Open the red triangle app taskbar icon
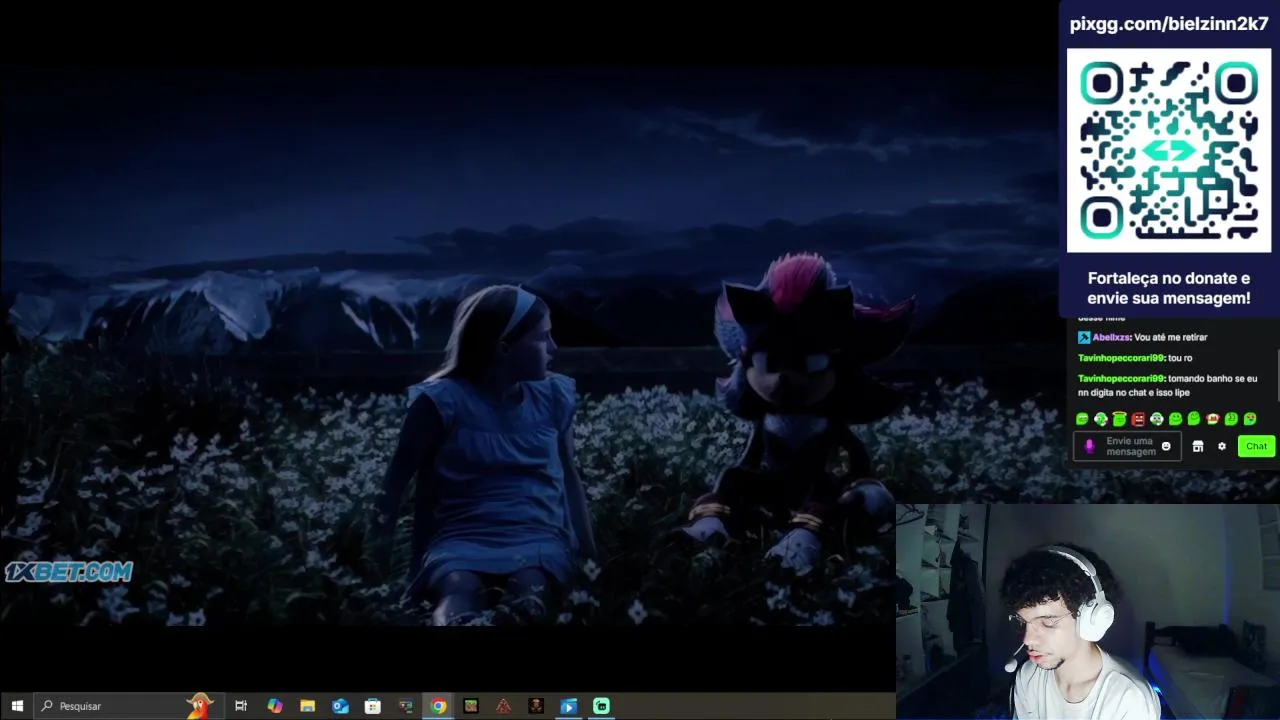The width and height of the screenshot is (1280, 720). (503, 706)
